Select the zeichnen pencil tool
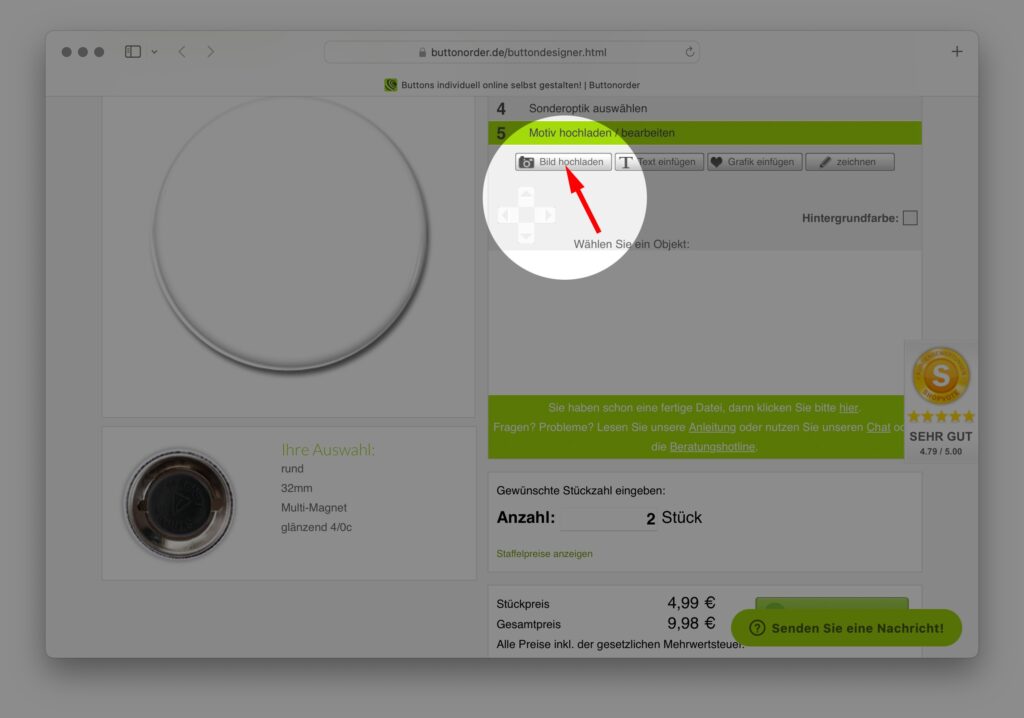The height and width of the screenshot is (718, 1024). tap(849, 162)
